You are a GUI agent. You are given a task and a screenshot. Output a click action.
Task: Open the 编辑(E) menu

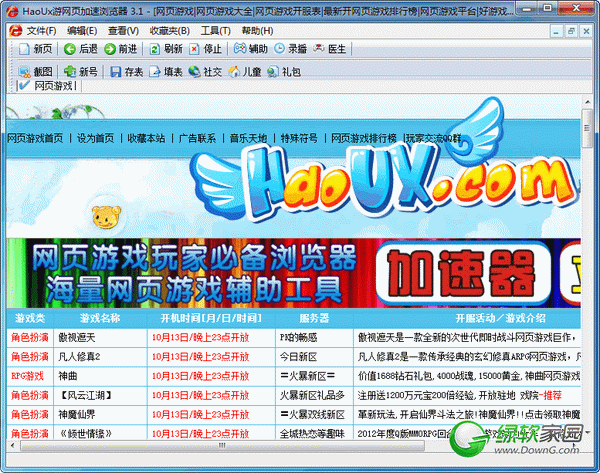[82, 31]
